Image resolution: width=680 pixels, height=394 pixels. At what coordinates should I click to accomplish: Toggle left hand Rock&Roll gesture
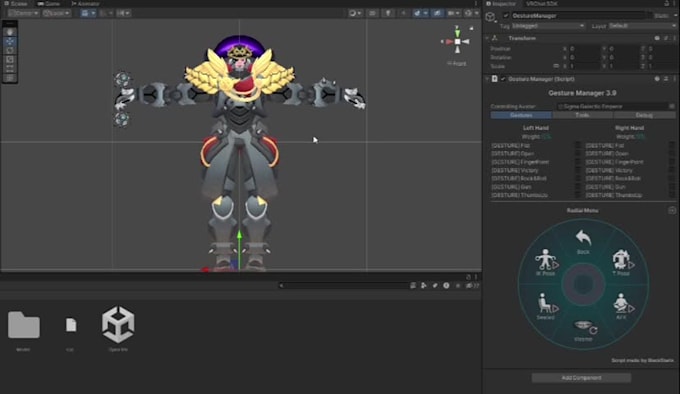578,178
